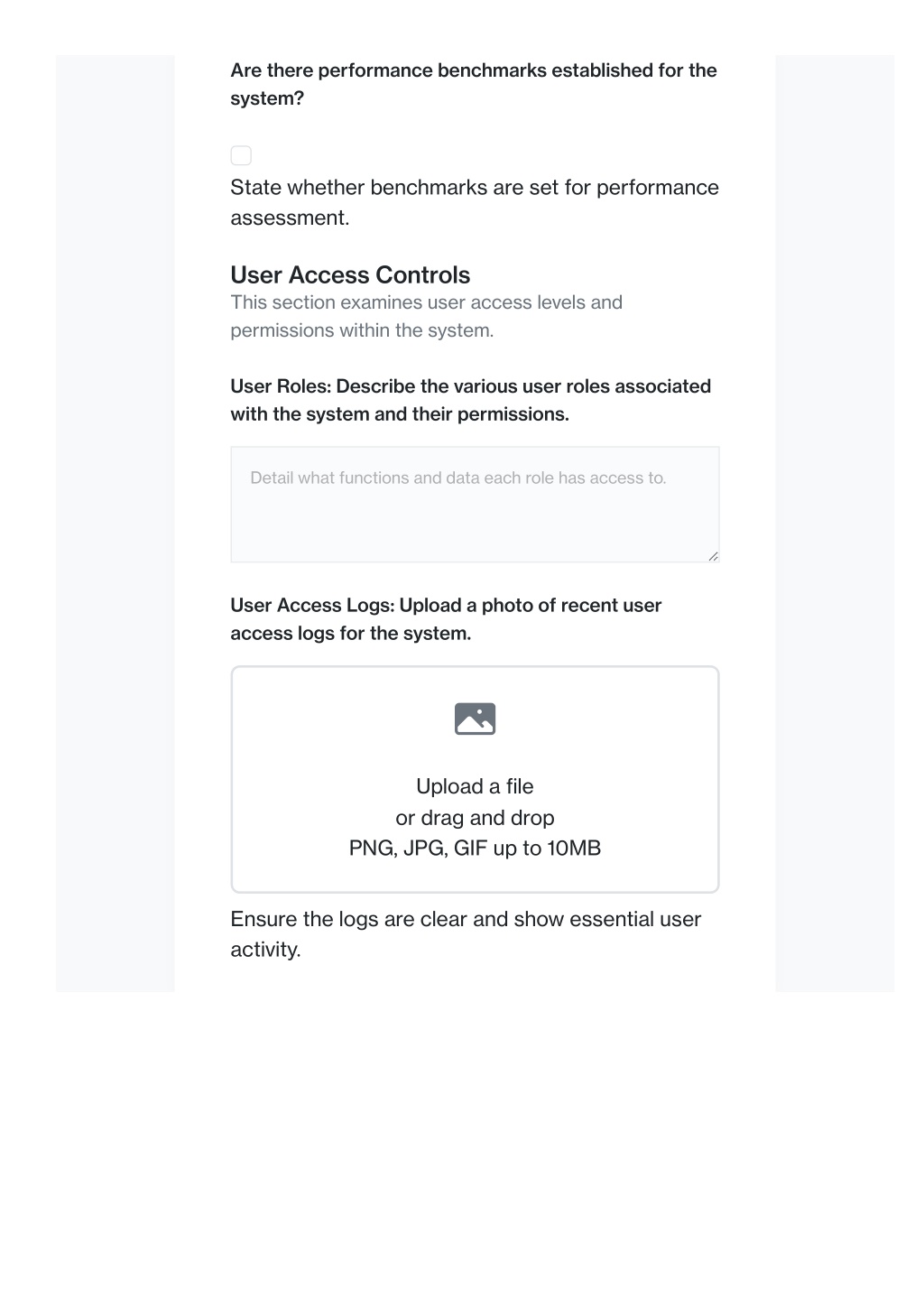The height and width of the screenshot is (1308, 924).
Task: Click the 'or drag and drop' text
Action: (x=475, y=818)
